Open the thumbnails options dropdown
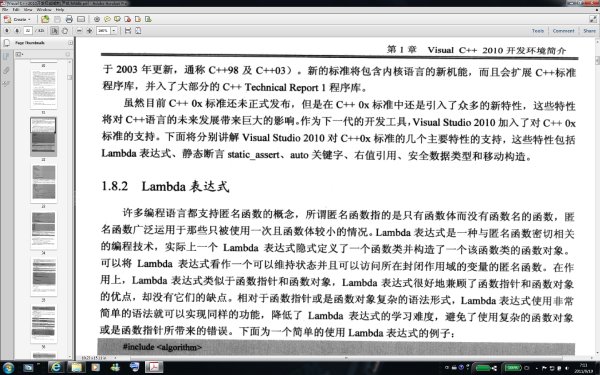The width and height of the screenshot is (600, 375). tap(19, 54)
